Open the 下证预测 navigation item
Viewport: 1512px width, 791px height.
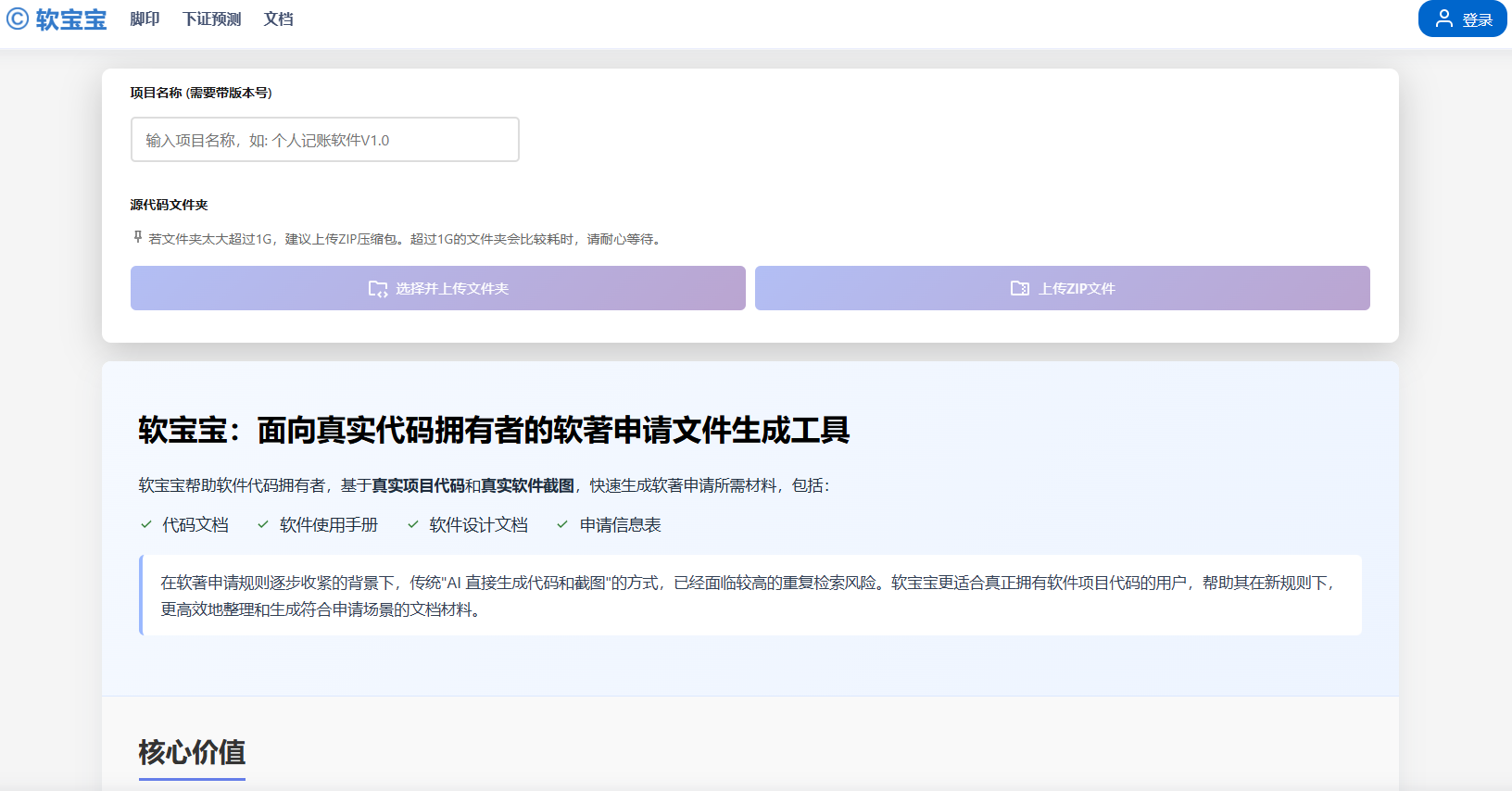[x=212, y=19]
